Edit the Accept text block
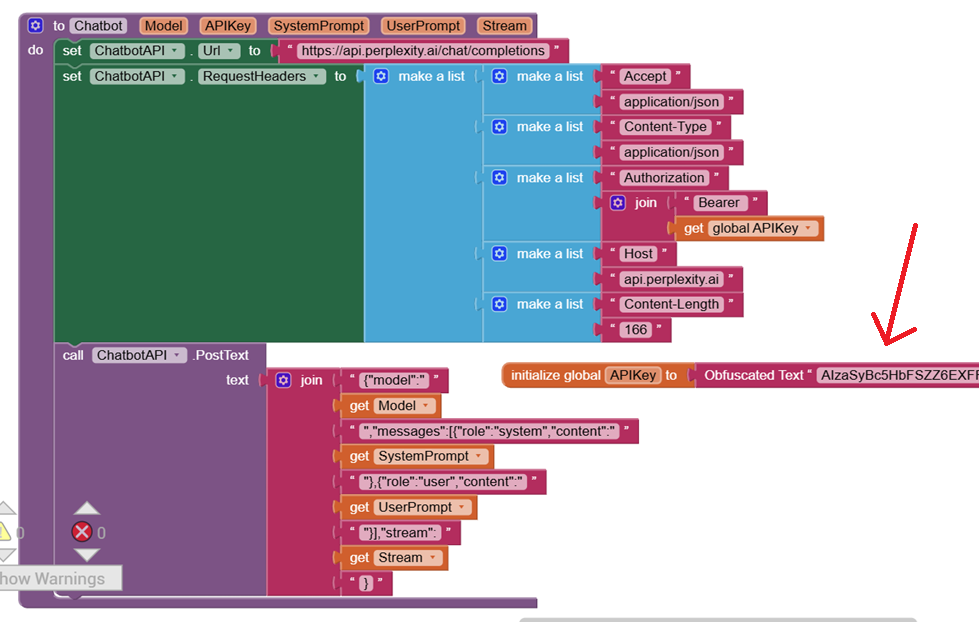The image size is (979, 633). pyautogui.click(x=645, y=76)
